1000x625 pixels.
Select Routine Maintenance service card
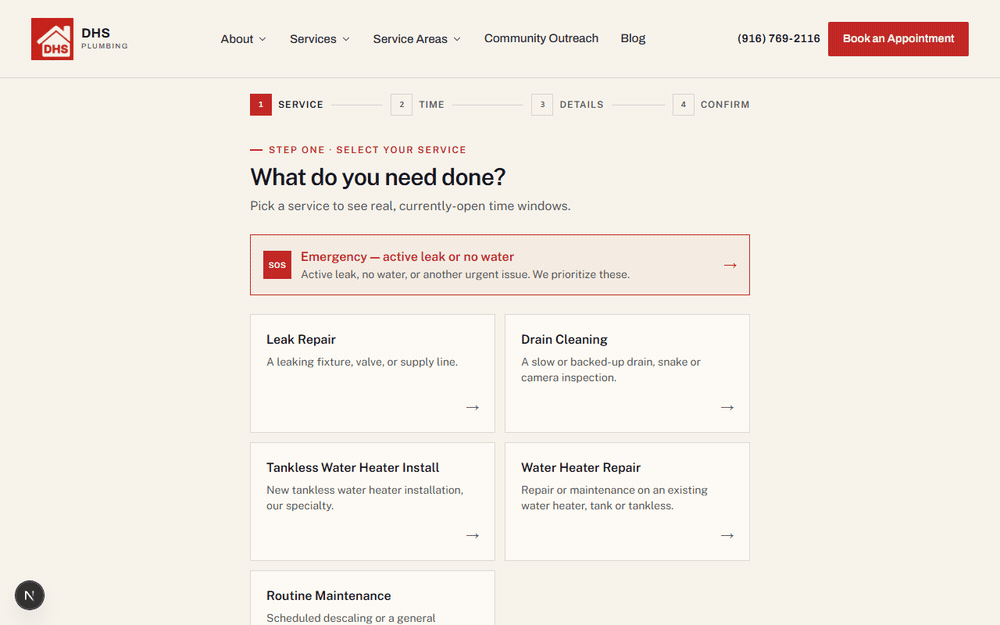tap(372, 598)
